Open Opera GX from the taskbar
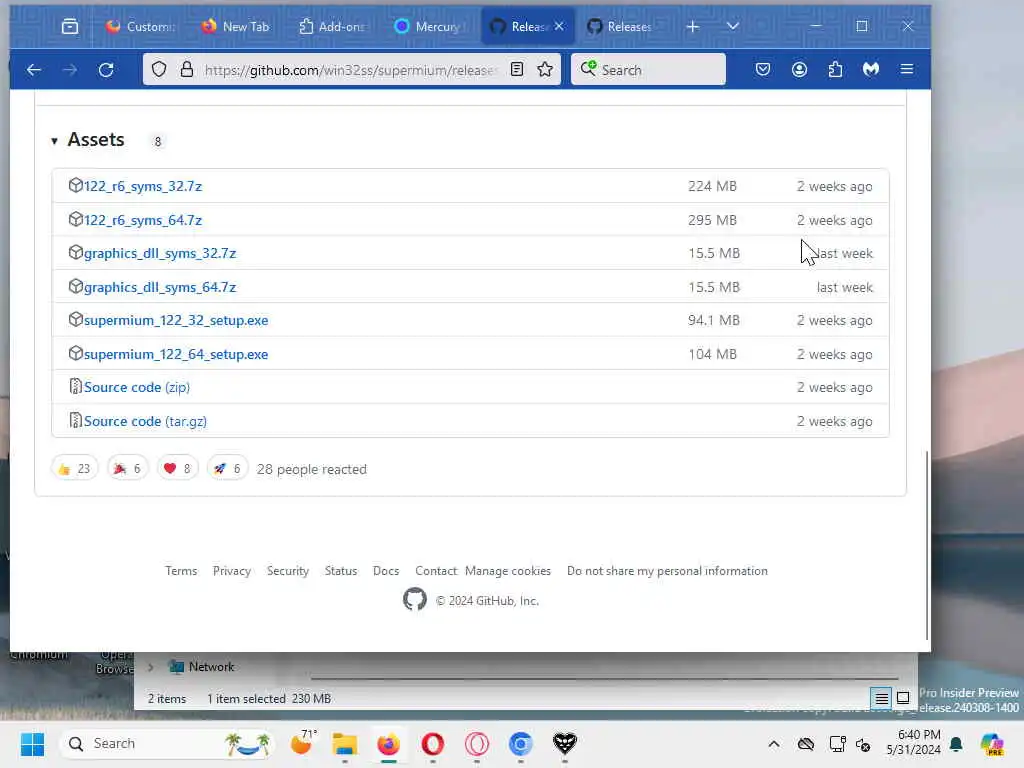This screenshot has height=768, width=1024. (x=477, y=743)
